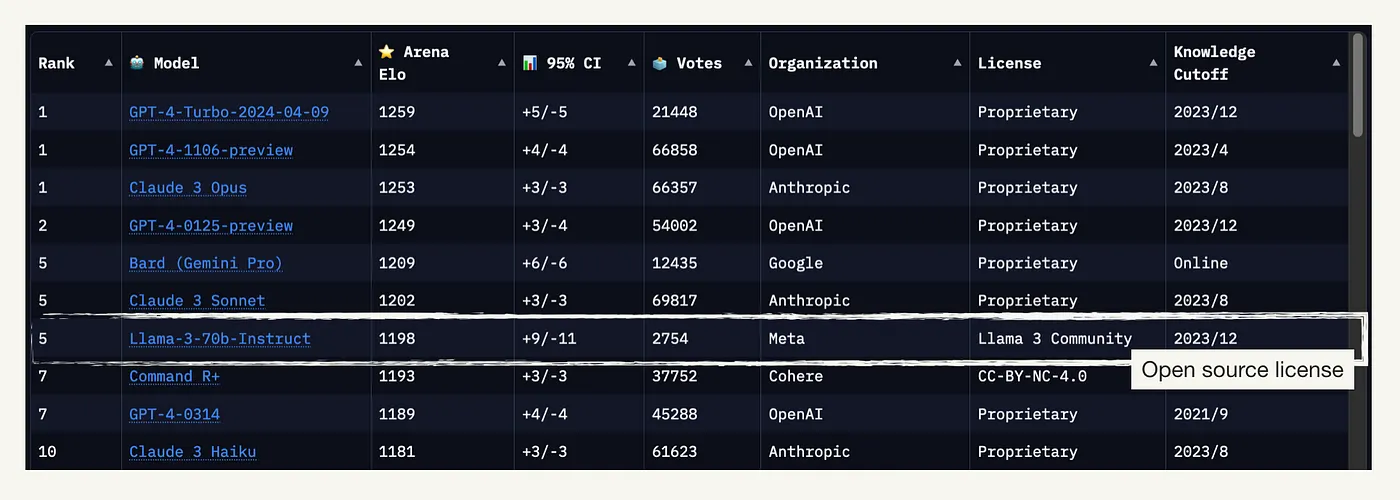Open GPT-4-0125-preview link
This screenshot has height=500, width=1400.
tap(211, 226)
